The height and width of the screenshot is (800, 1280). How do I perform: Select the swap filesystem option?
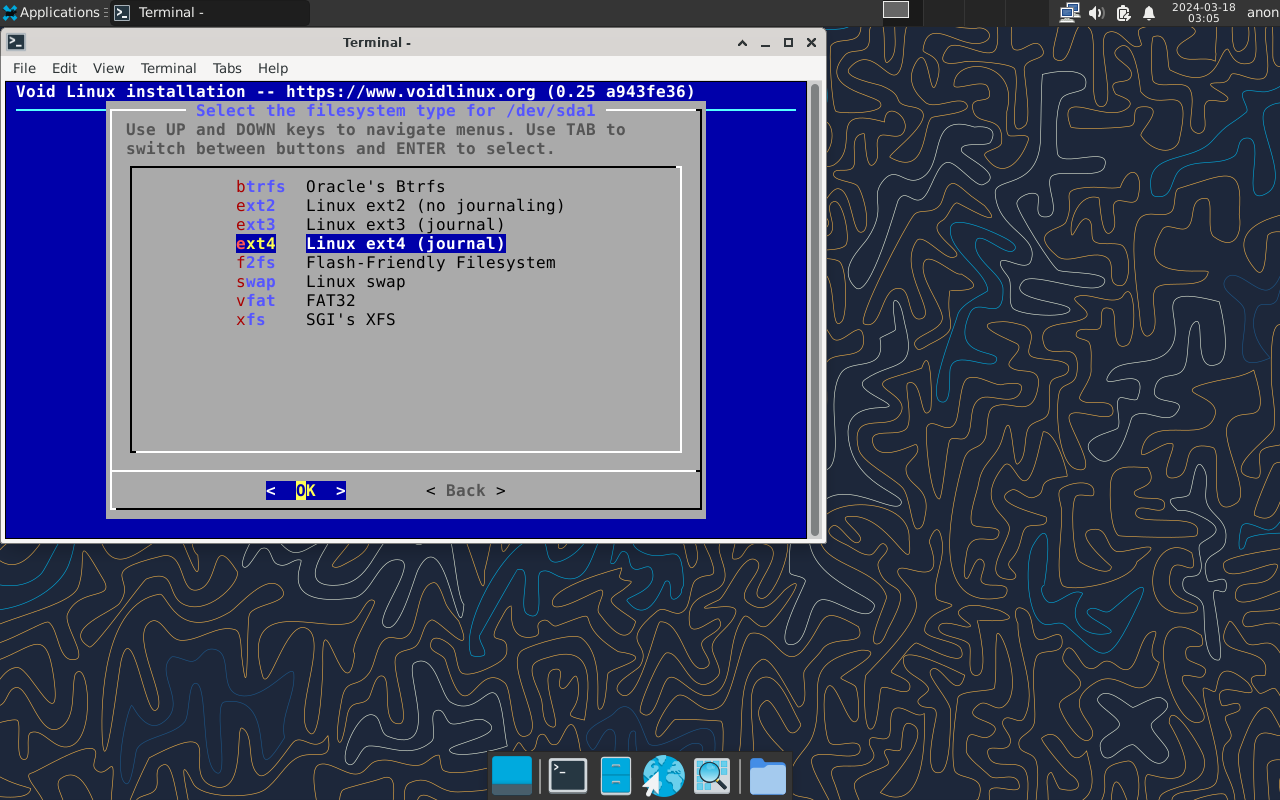tap(256, 282)
